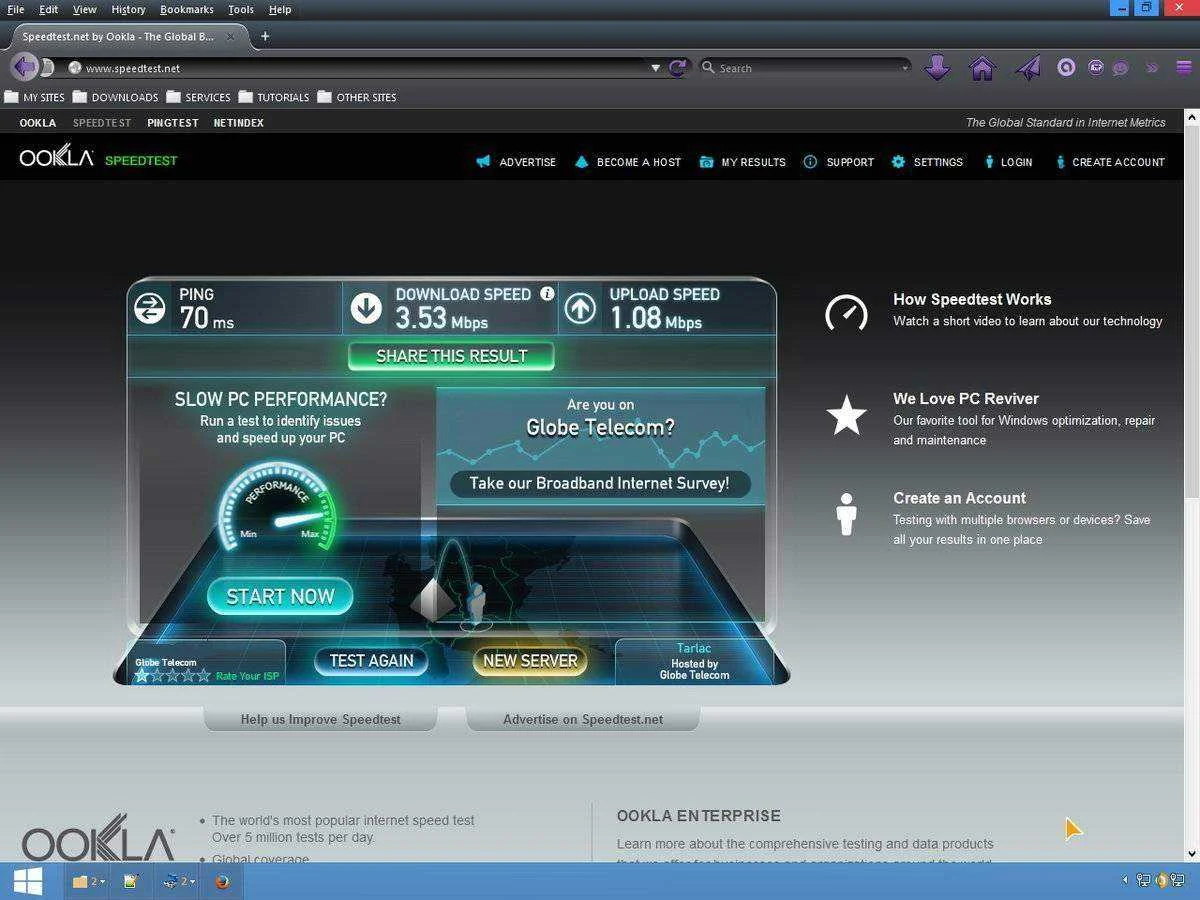
Task: Expand the search engine dropdown arrow
Action: pos(905,68)
